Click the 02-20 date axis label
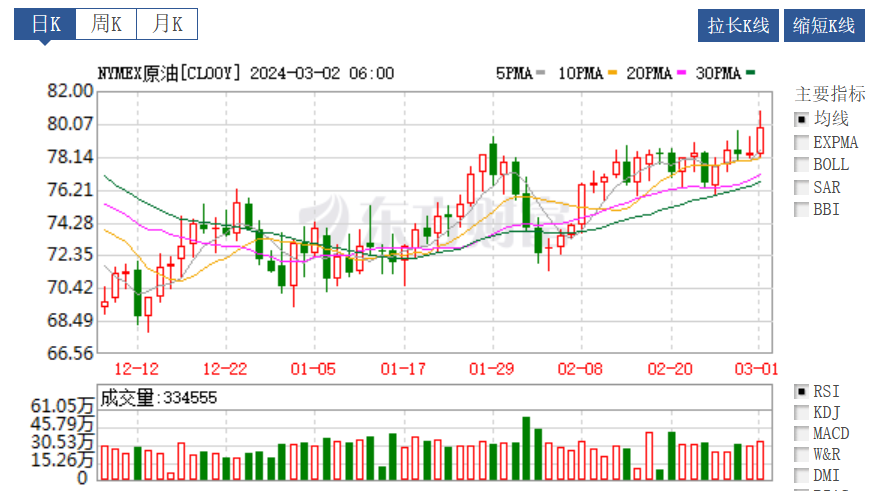The image size is (884, 491). click(x=670, y=369)
